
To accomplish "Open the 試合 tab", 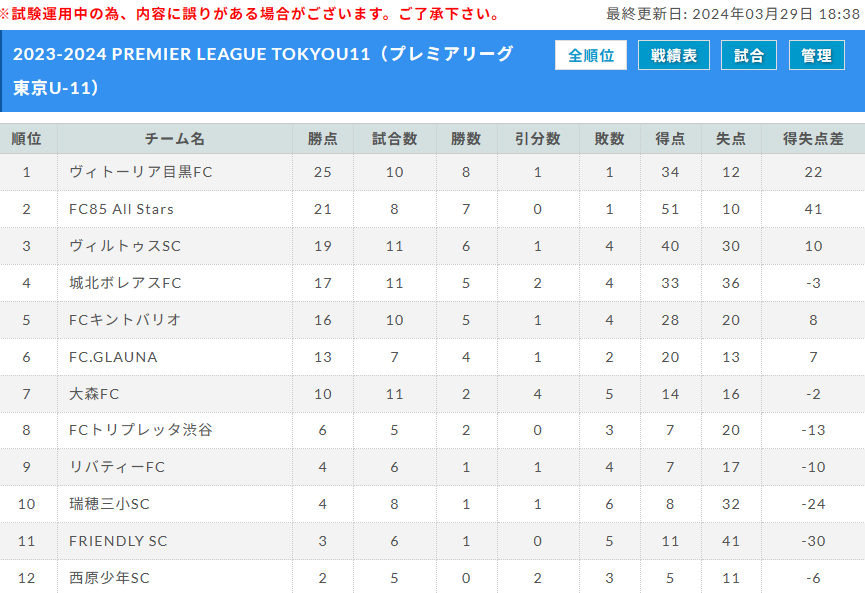I will [x=749, y=55].
